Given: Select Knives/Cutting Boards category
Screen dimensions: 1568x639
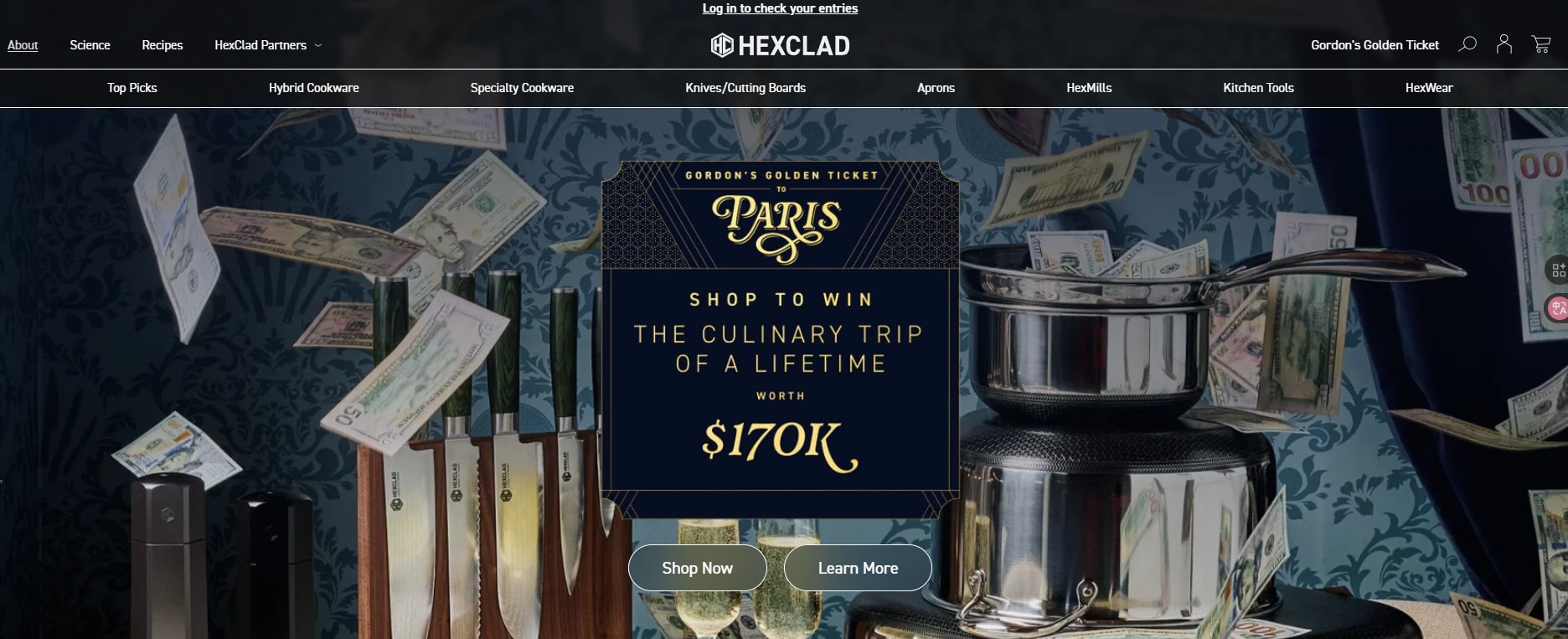Looking at the screenshot, I should point(745,88).
